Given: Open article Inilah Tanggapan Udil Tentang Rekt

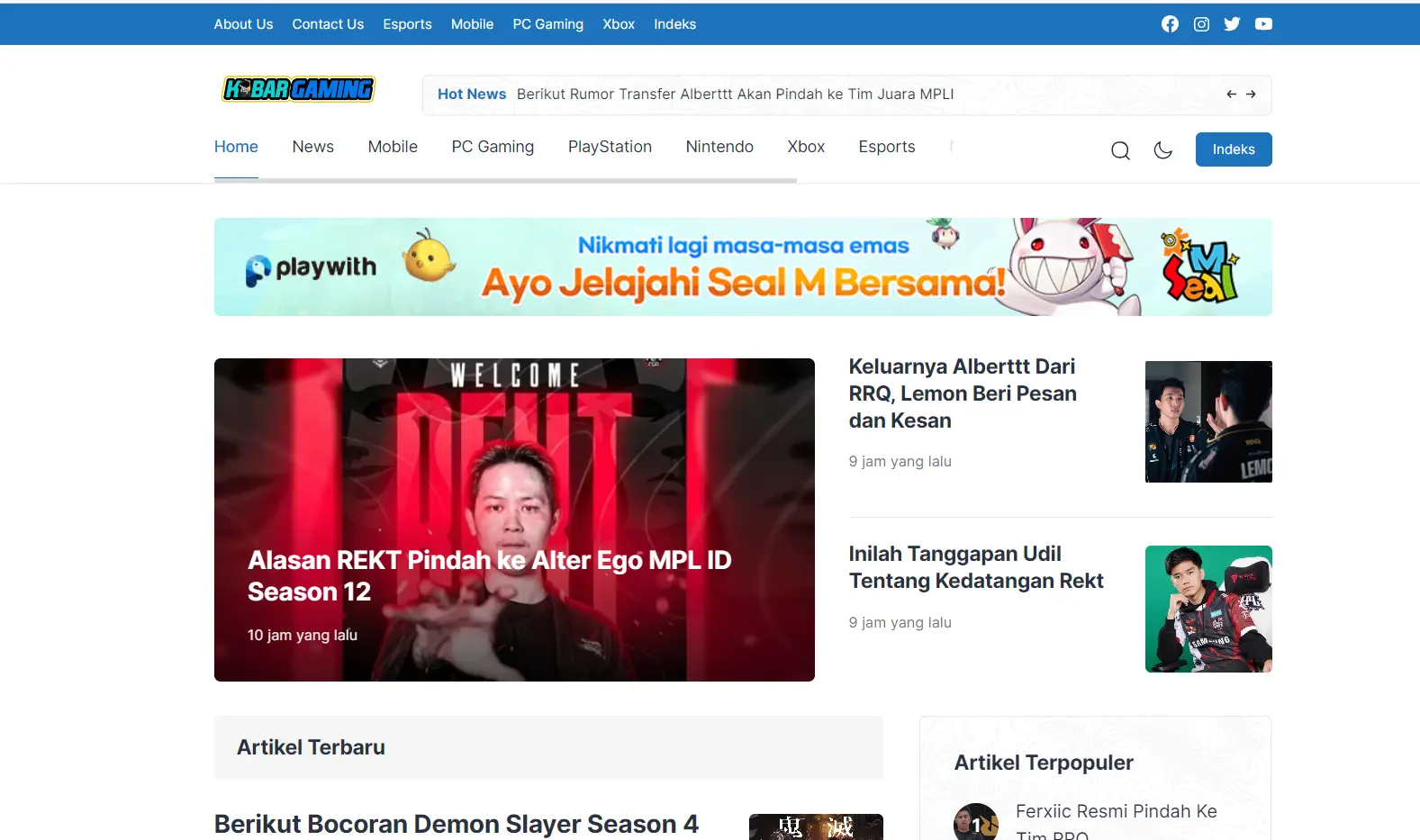Looking at the screenshot, I should point(976,567).
